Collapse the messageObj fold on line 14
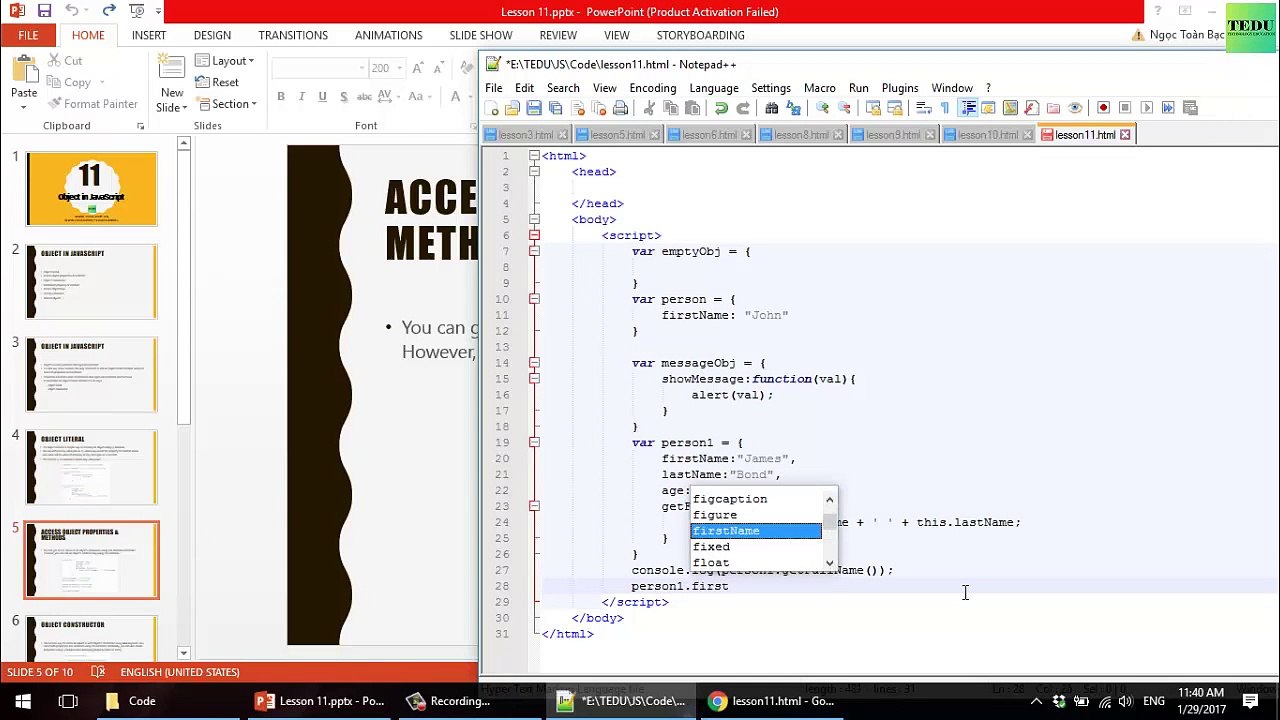 point(534,363)
